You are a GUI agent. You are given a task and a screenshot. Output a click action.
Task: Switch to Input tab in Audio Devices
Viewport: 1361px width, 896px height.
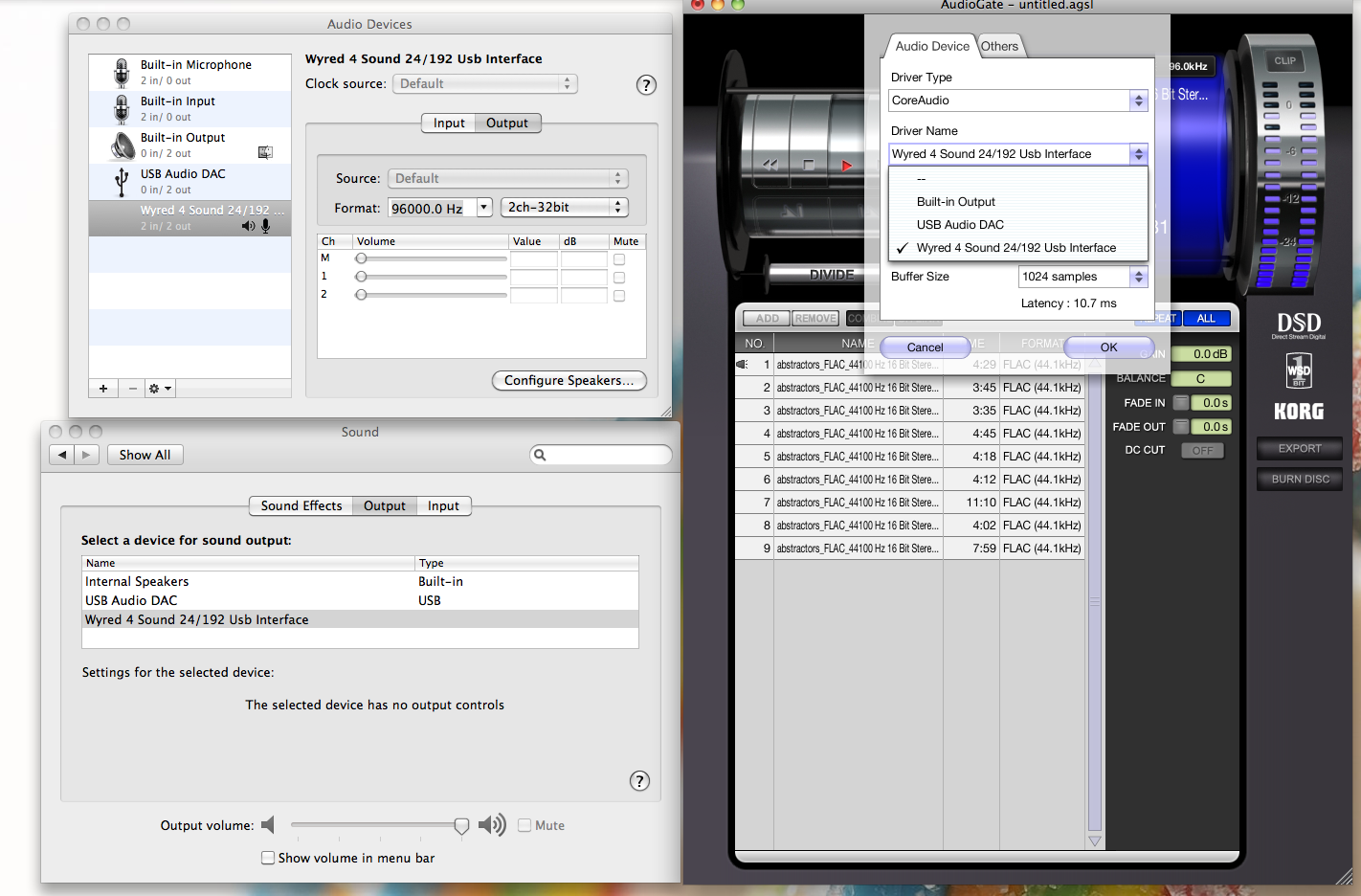click(449, 123)
